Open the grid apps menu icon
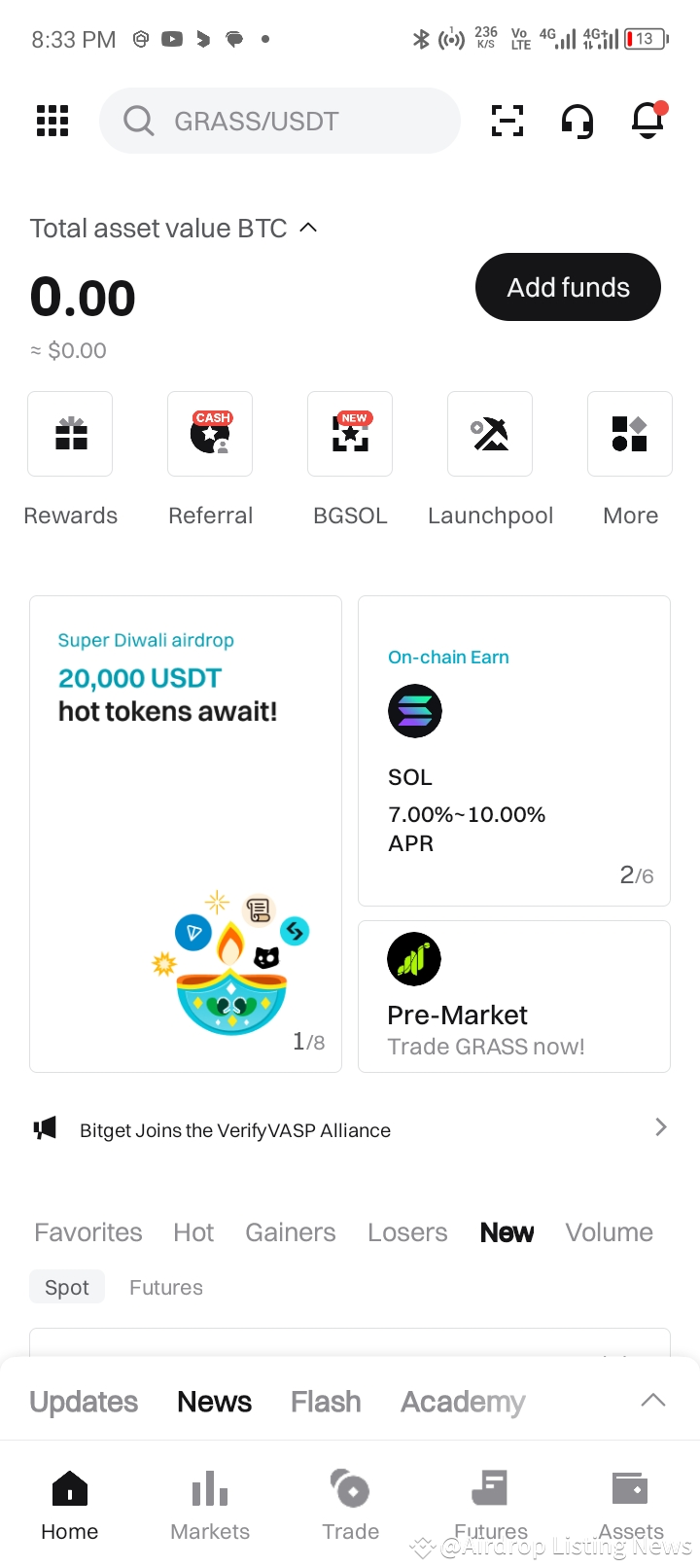700x1568 pixels. point(52,121)
